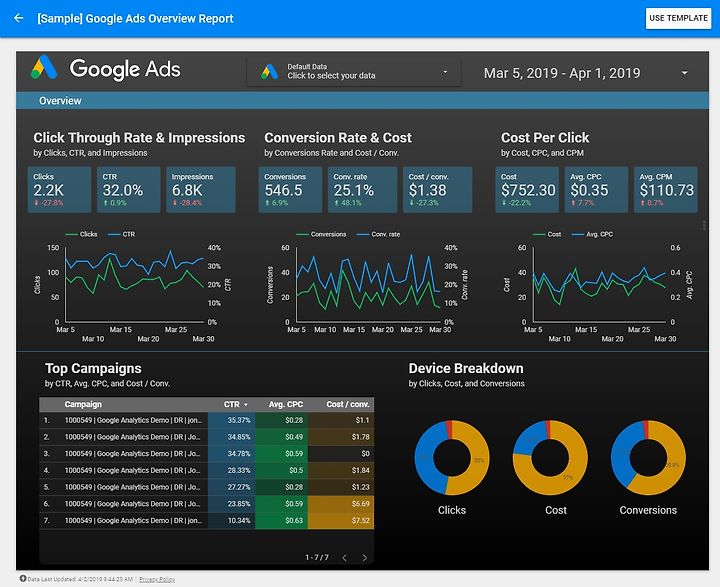
Task: Click the data last updated info icon
Action: [x=23, y=578]
